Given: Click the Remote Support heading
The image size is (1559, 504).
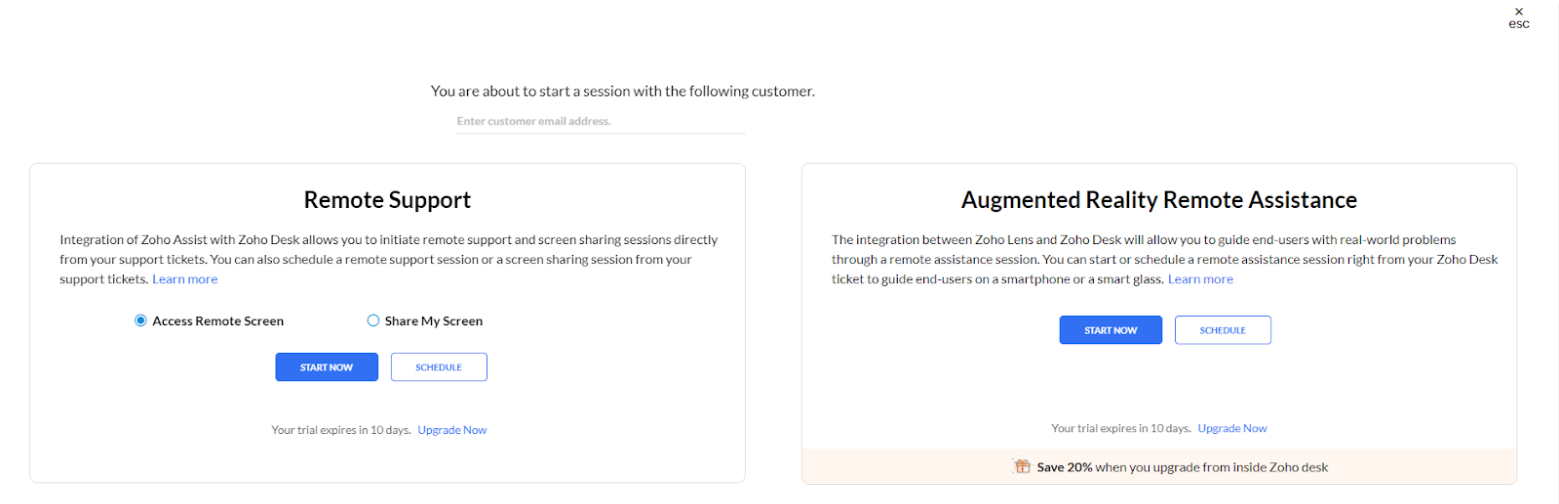Looking at the screenshot, I should 387,200.
